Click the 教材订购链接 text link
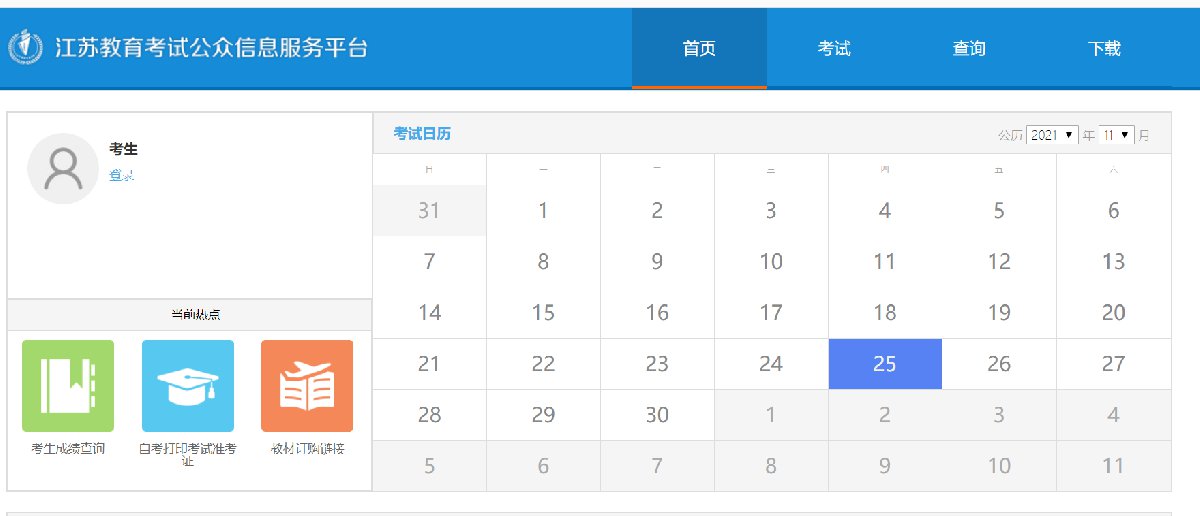 click(x=307, y=449)
